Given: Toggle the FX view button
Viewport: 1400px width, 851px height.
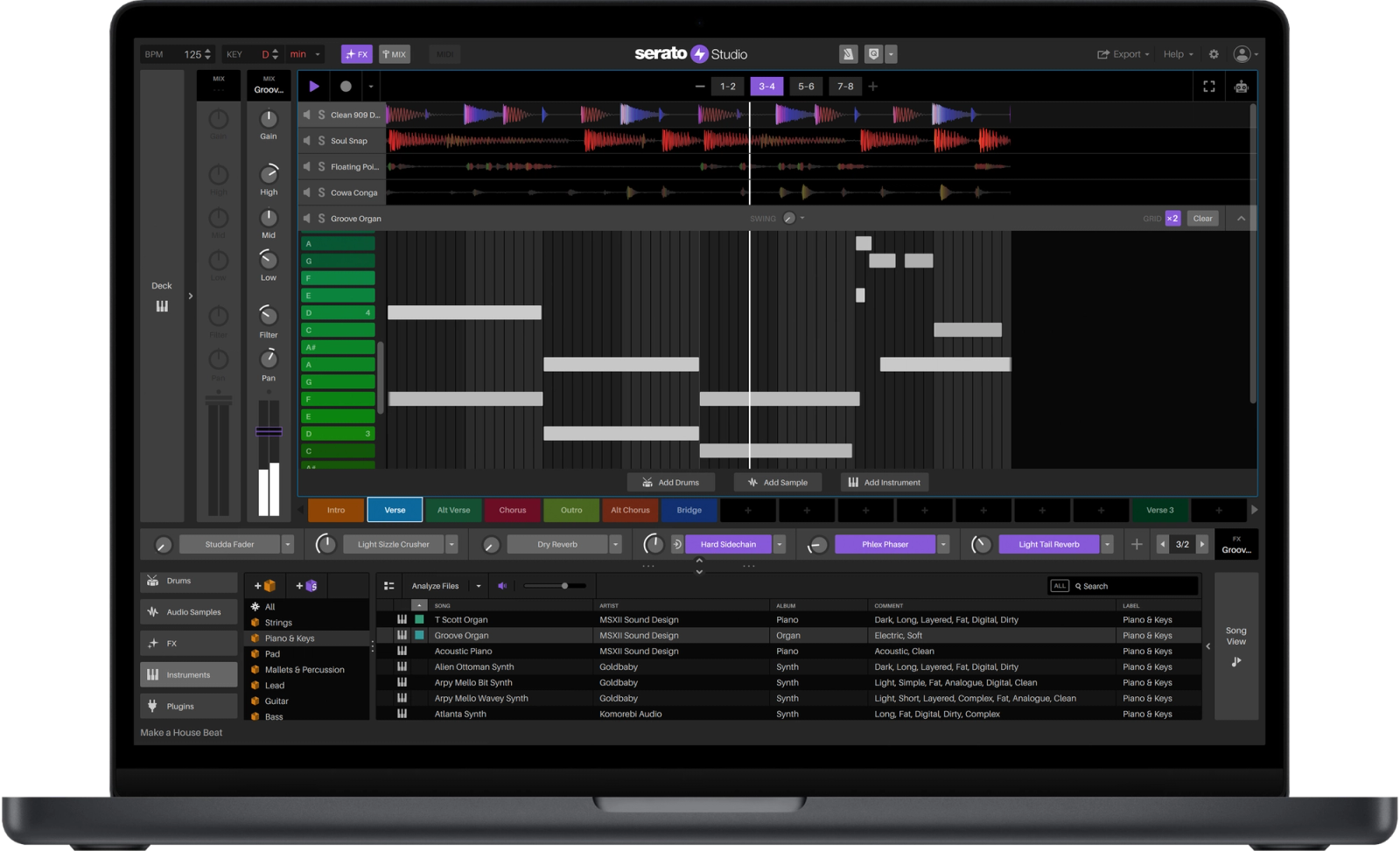Looking at the screenshot, I should coord(357,53).
